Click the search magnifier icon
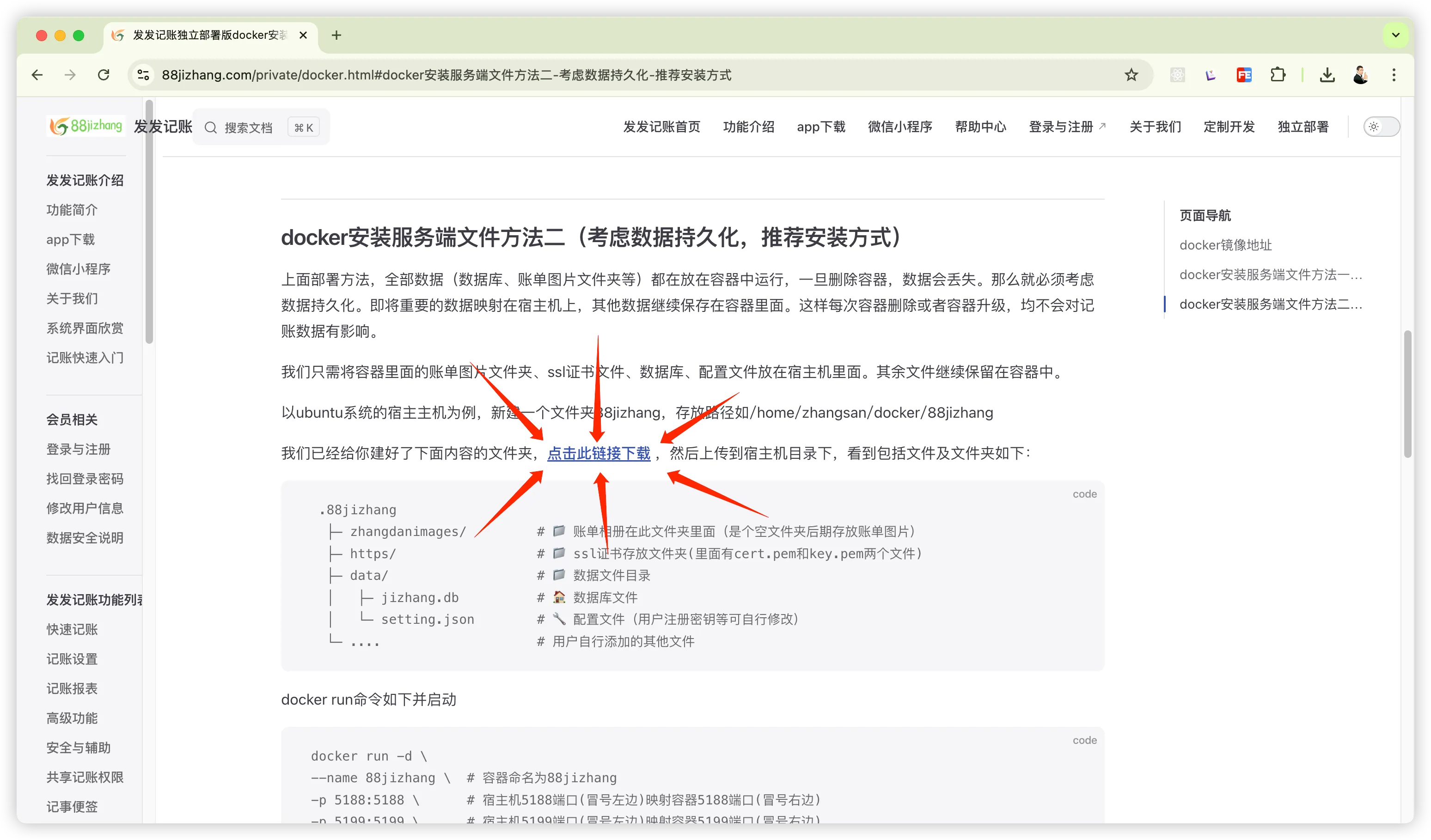Image resolution: width=1431 pixels, height=840 pixels. tap(211, 127)
